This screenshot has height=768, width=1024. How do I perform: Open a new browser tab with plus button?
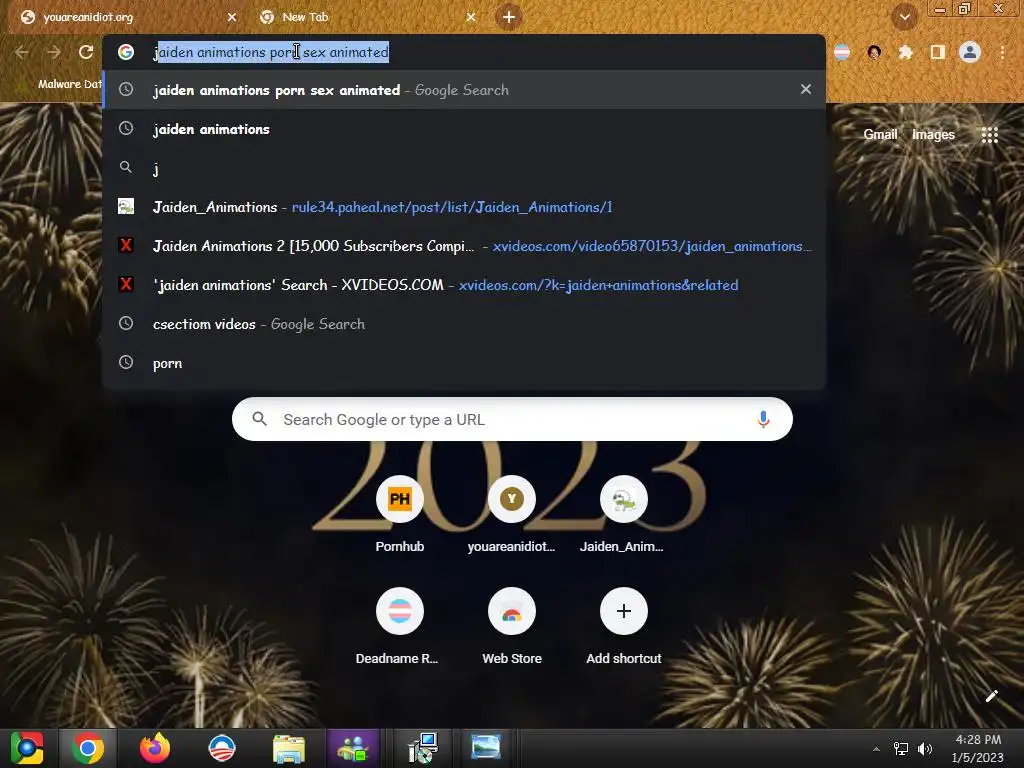pyautogui.click(x=509, y=17)
